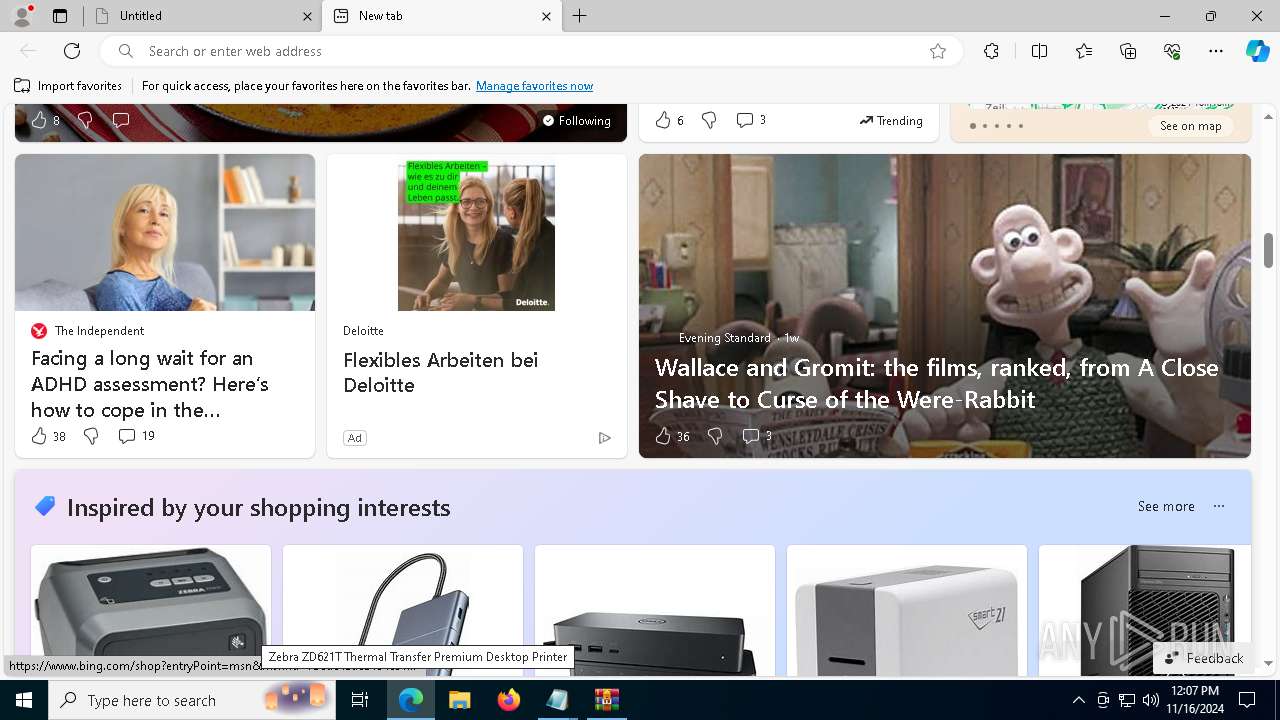Click See on map button
The width and height of the screenshot is (1280, 720).
coord(1190,126)
